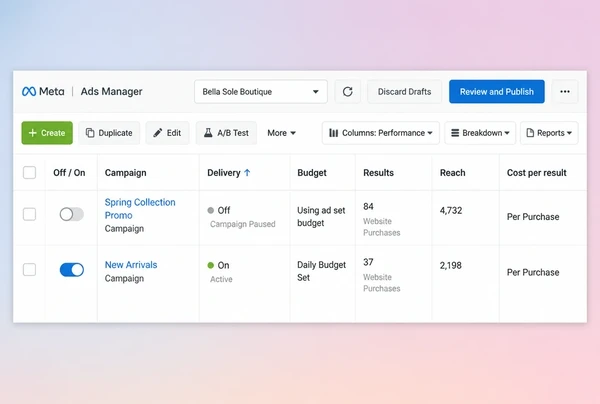Click the Cost per result column header
This screenshot has width=600, height=404.
pos(536,173)
